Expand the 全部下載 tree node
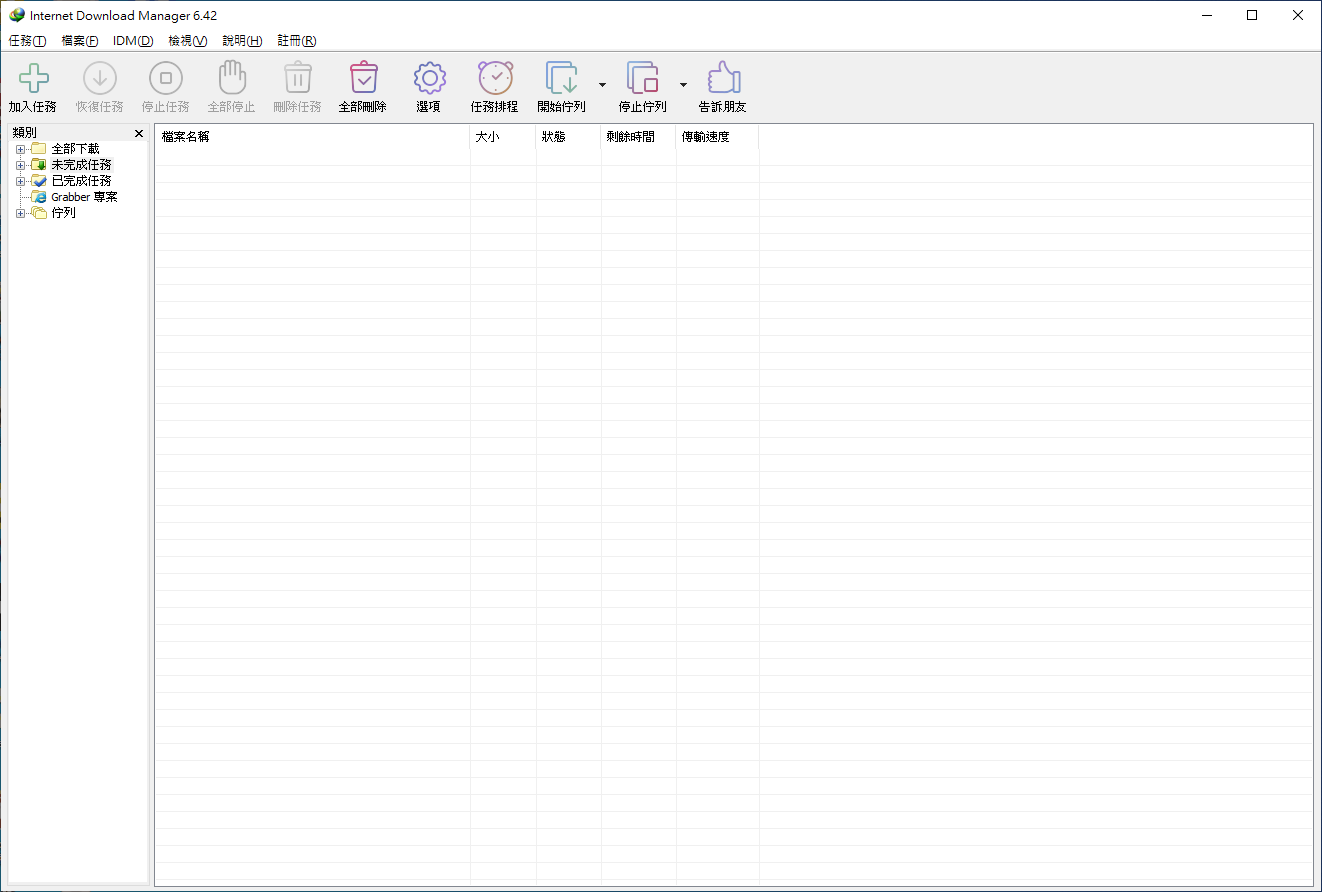Screen dimensions: 1322x892 (20, 149)
